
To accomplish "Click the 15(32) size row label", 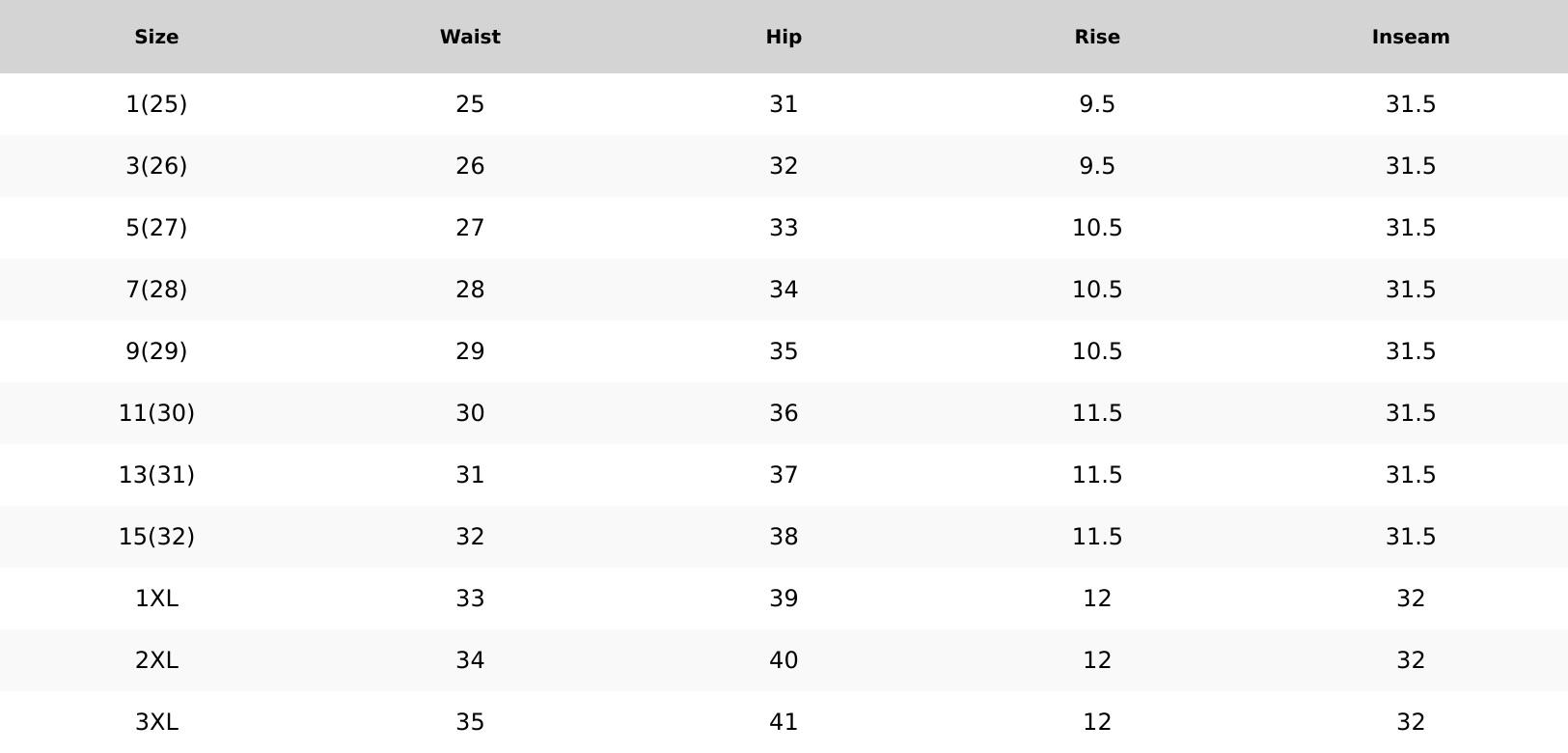I will click(x=156, y=537).
